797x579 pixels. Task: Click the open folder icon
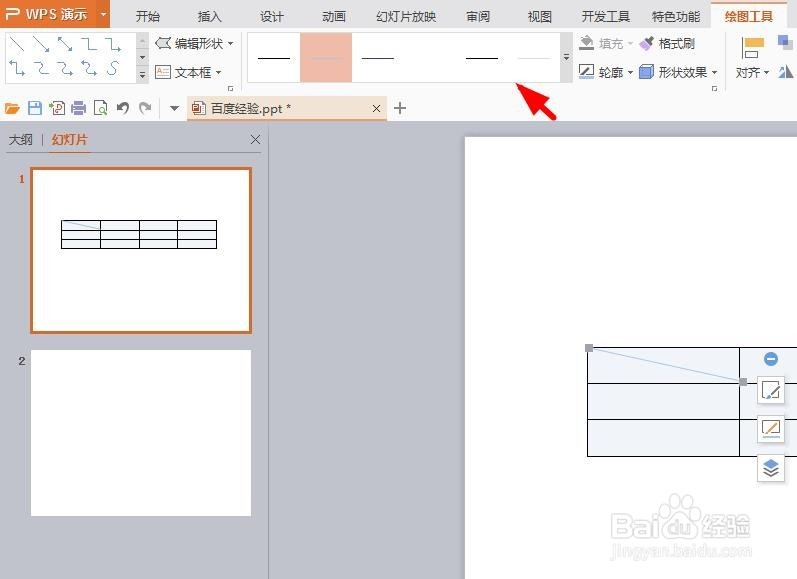(12, 108)
